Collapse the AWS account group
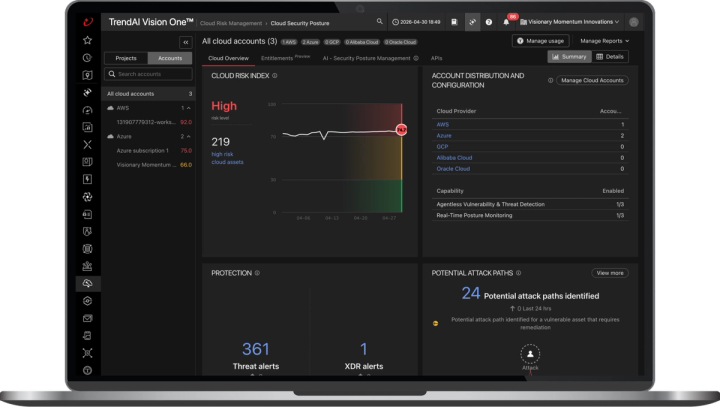Image resolution: width=720 pixels, height=407 pixels. [188, 108]
